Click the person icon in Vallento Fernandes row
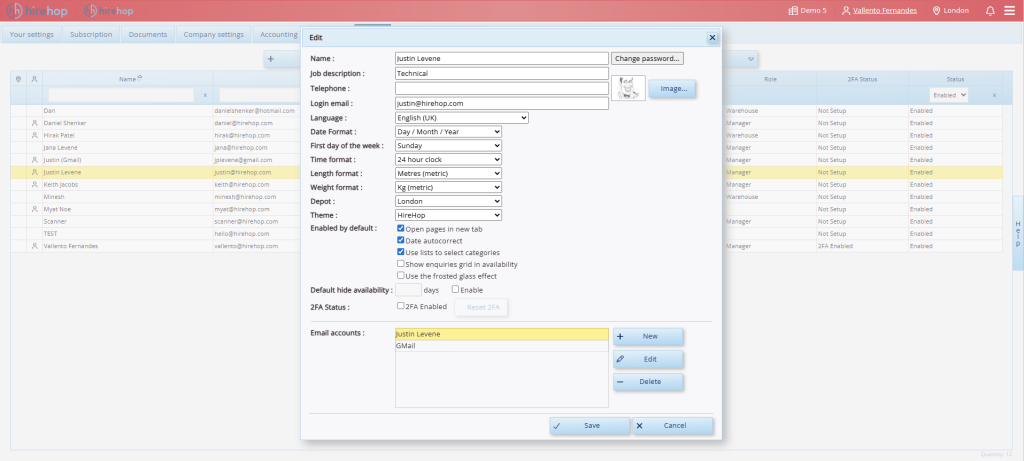1024x461 pixels. (x=35, y=246)
